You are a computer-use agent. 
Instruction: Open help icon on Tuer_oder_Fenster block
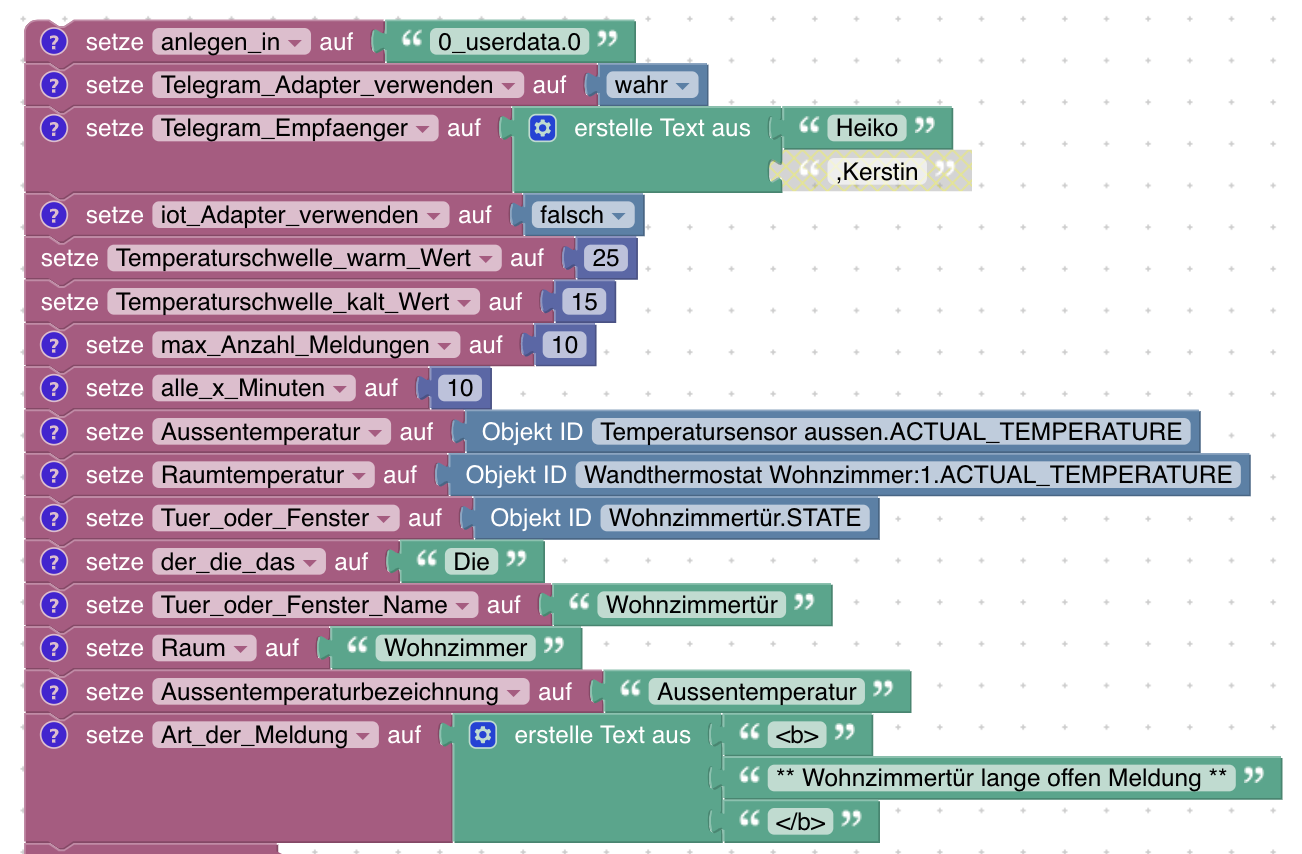[54, 518]
